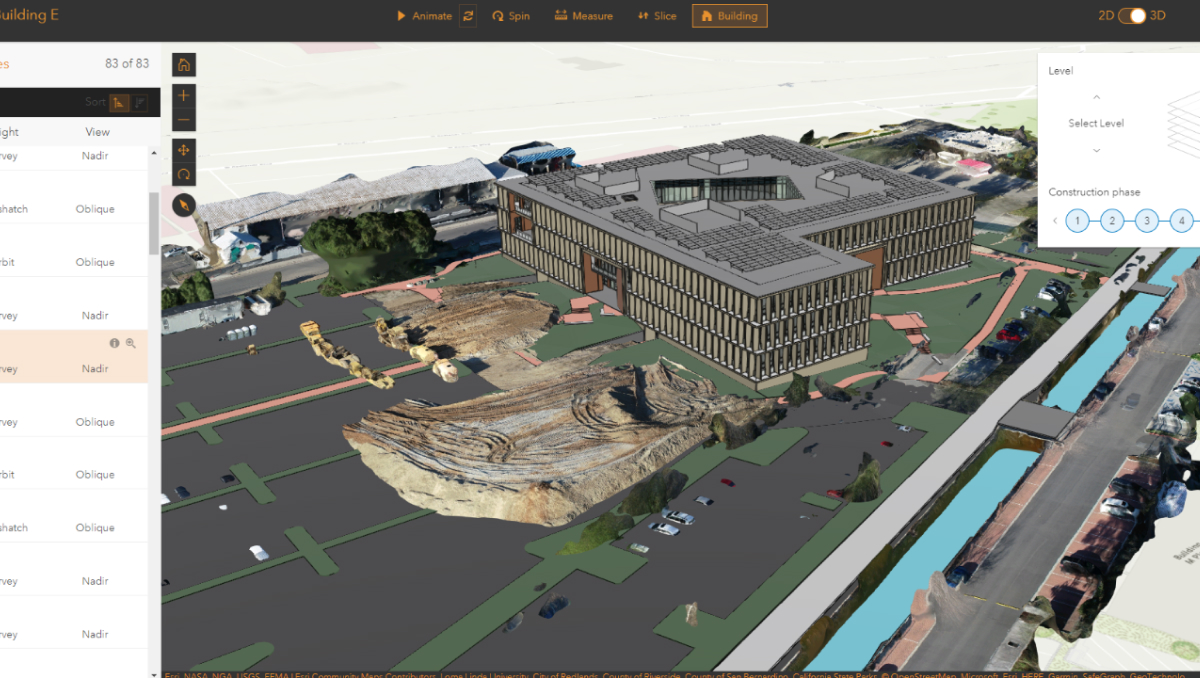Image resolution: width=1200 pixels, height=678 pixels.
Task: Select the first Nadir row in list
Action: coord(74,156)
